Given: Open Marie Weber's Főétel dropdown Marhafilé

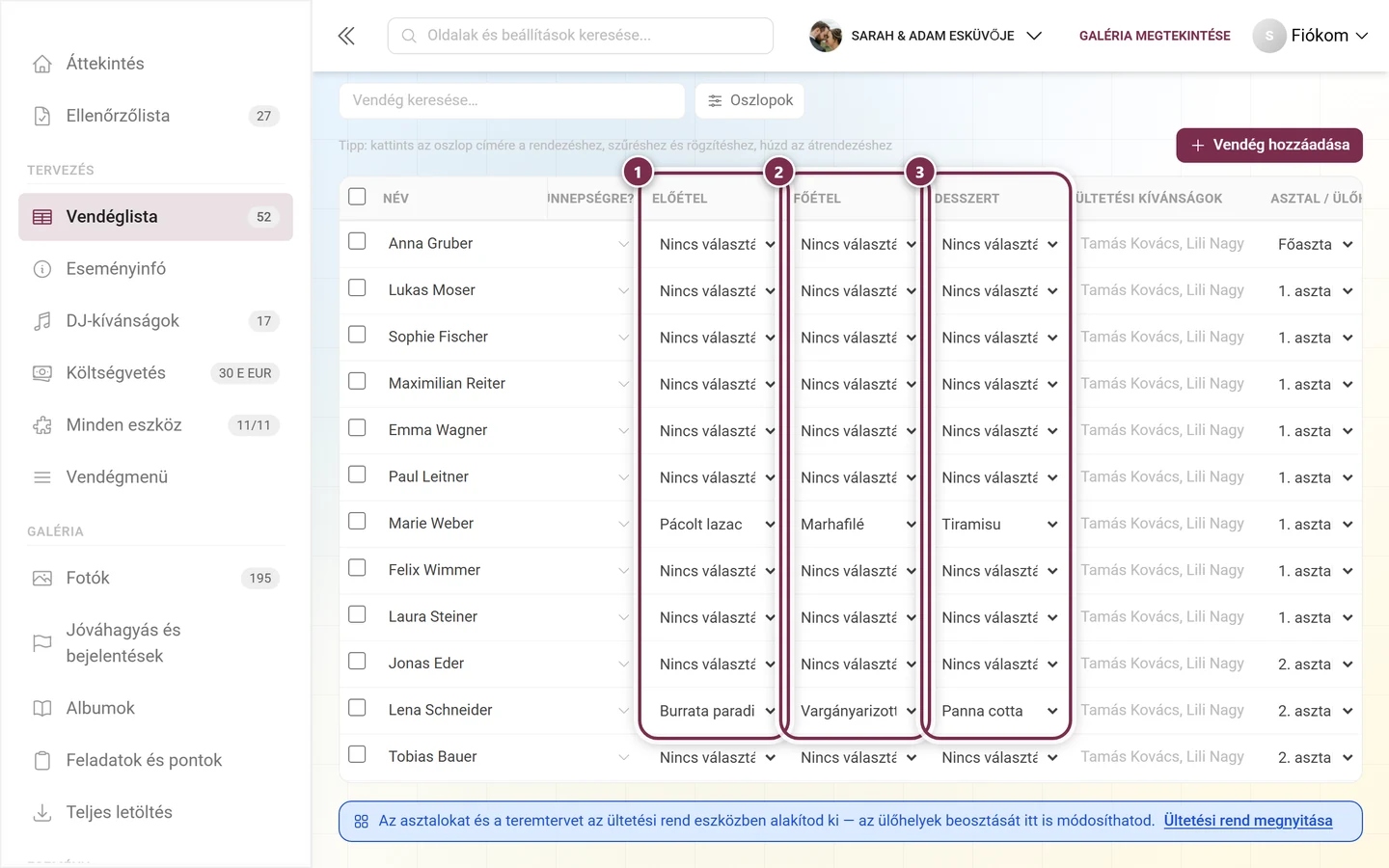Looking at the screenshot, I should pos(858,525).
